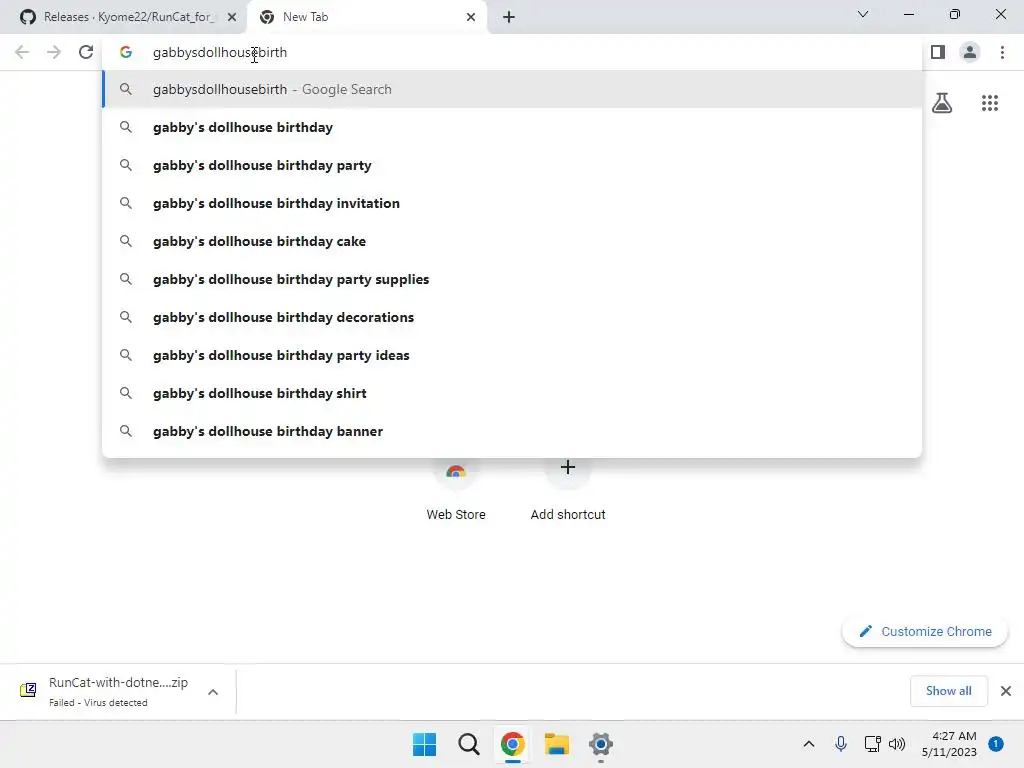Open the Windows Start menu
Image resolution: width=1024 pixels, height=768 pixels.
[x=424, y=744]
